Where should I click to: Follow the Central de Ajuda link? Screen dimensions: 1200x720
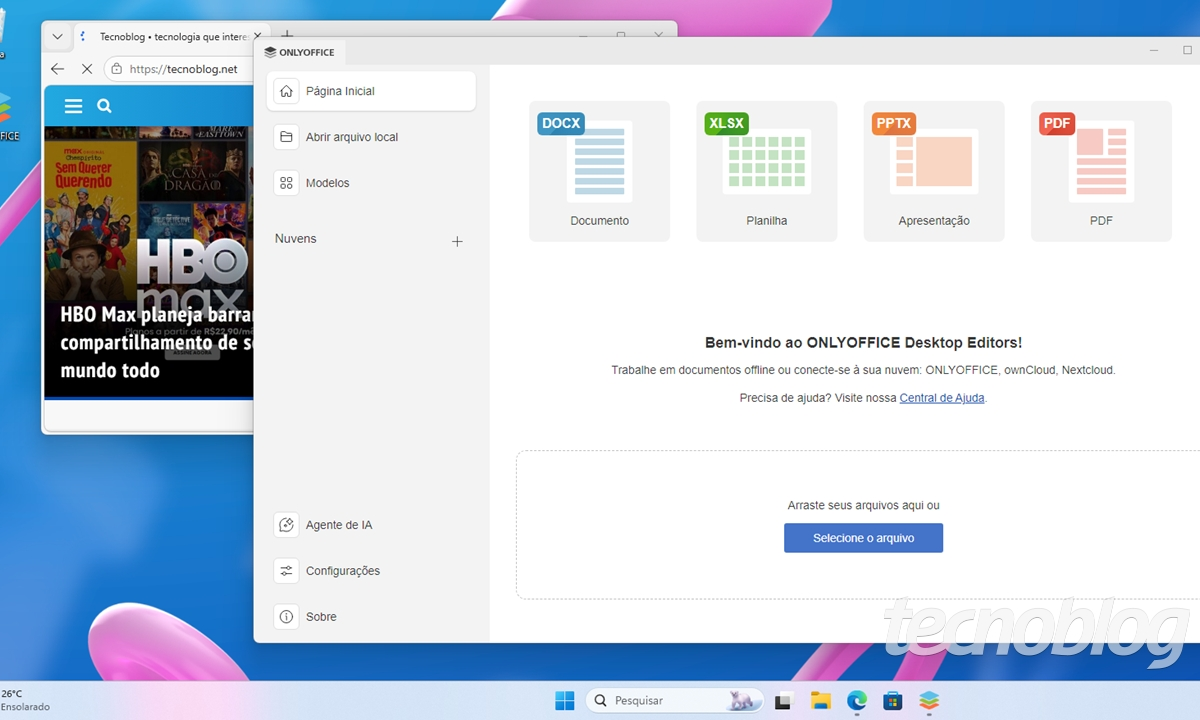point(942,398)
